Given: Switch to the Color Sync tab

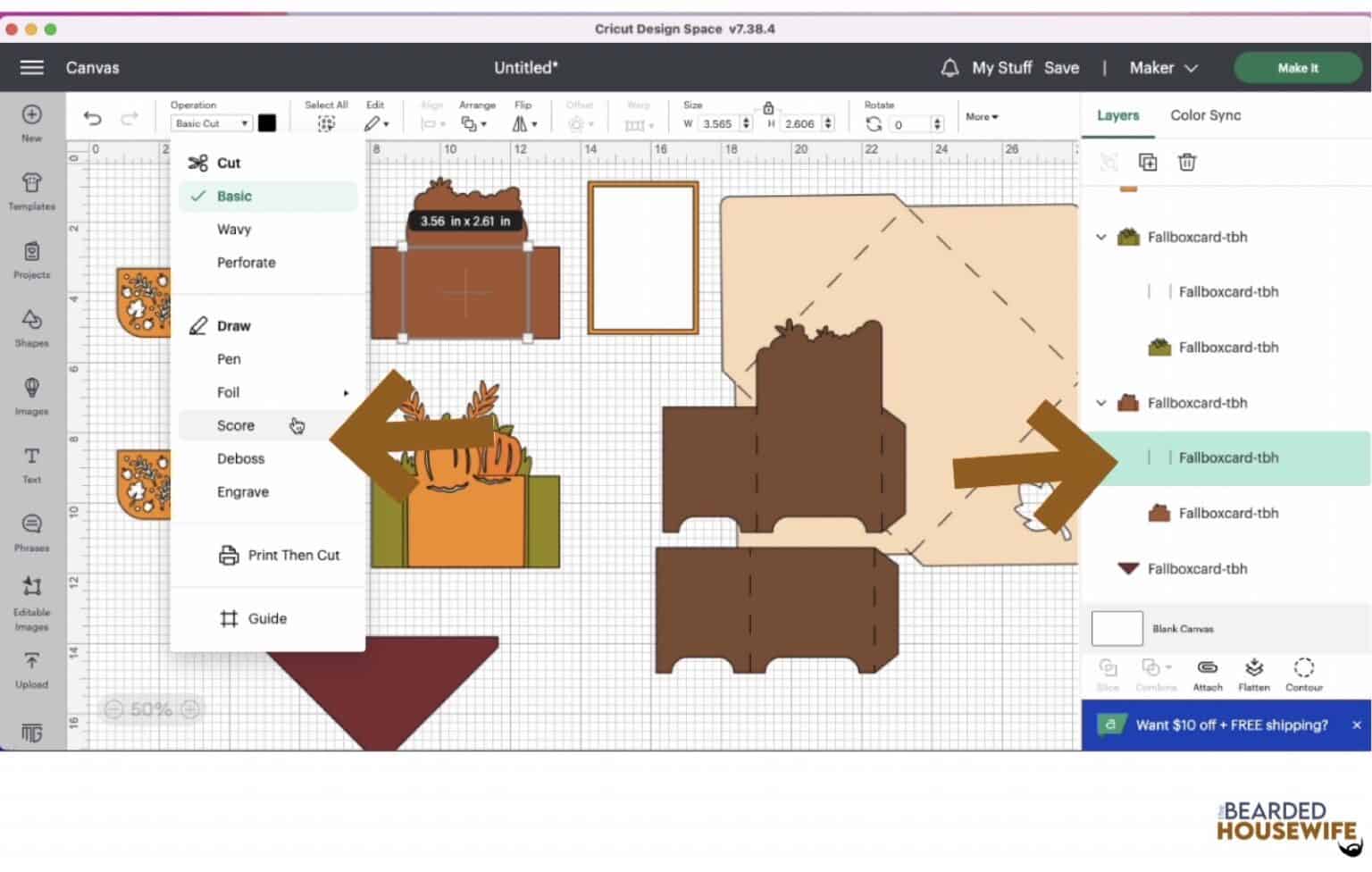Looking at the screenshot, I should 1205,115.
